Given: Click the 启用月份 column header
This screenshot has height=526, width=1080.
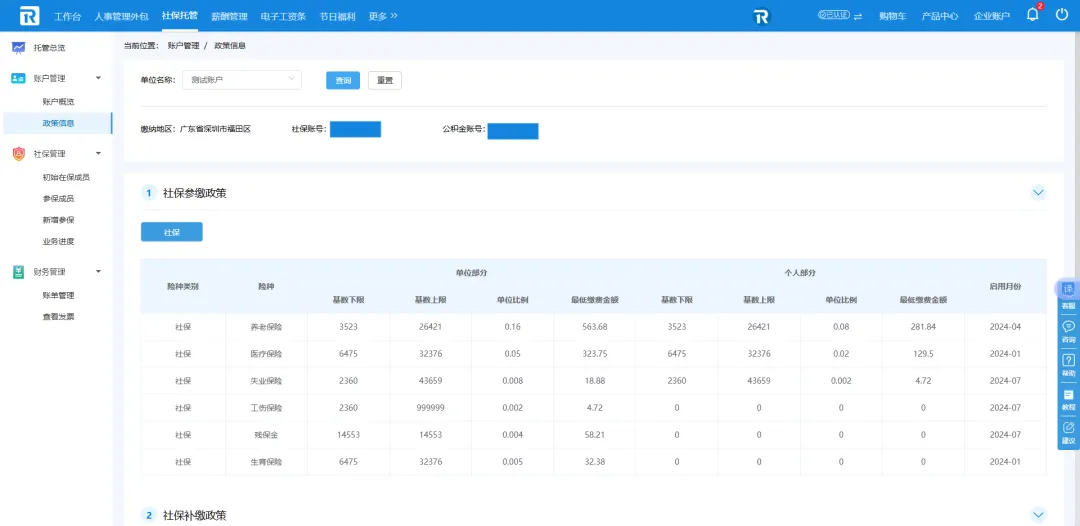Looking at the screenshot, I should pos(1005,286).
